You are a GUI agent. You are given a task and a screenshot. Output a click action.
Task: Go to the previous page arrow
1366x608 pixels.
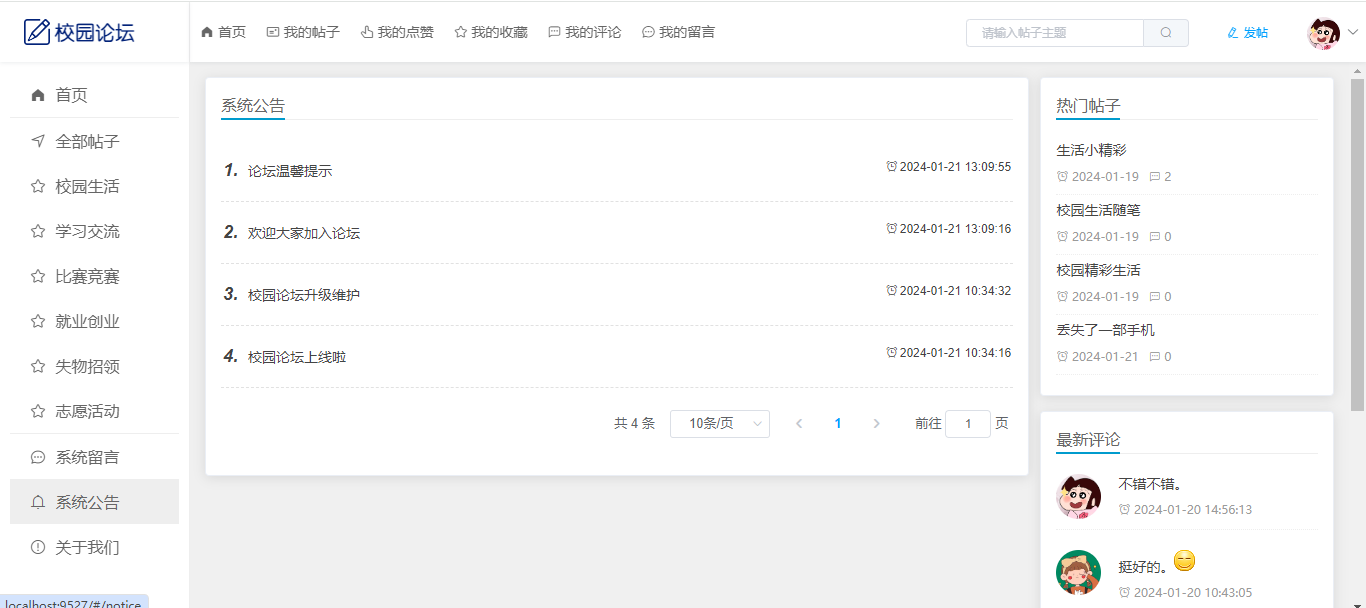pyautogui.click(x=799, y=424)
